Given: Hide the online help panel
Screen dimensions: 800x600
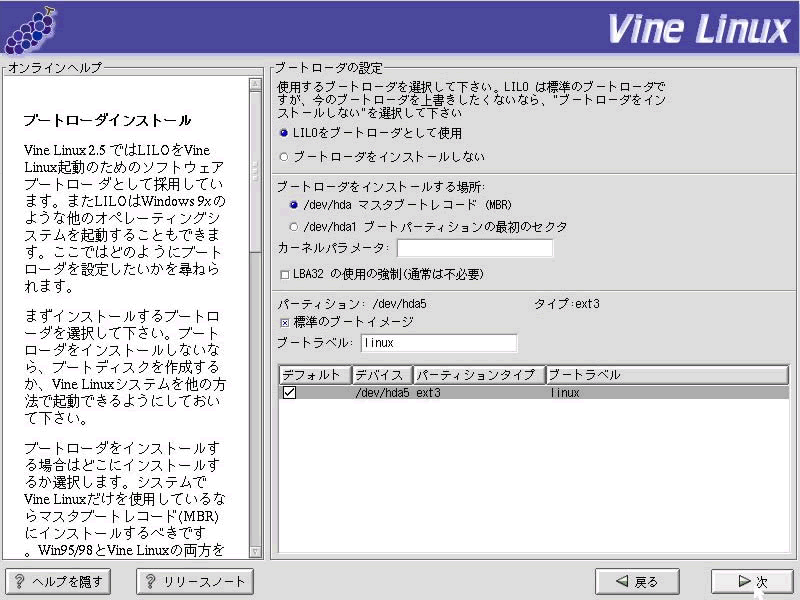Looking at the screenshot, I should 58,582.
